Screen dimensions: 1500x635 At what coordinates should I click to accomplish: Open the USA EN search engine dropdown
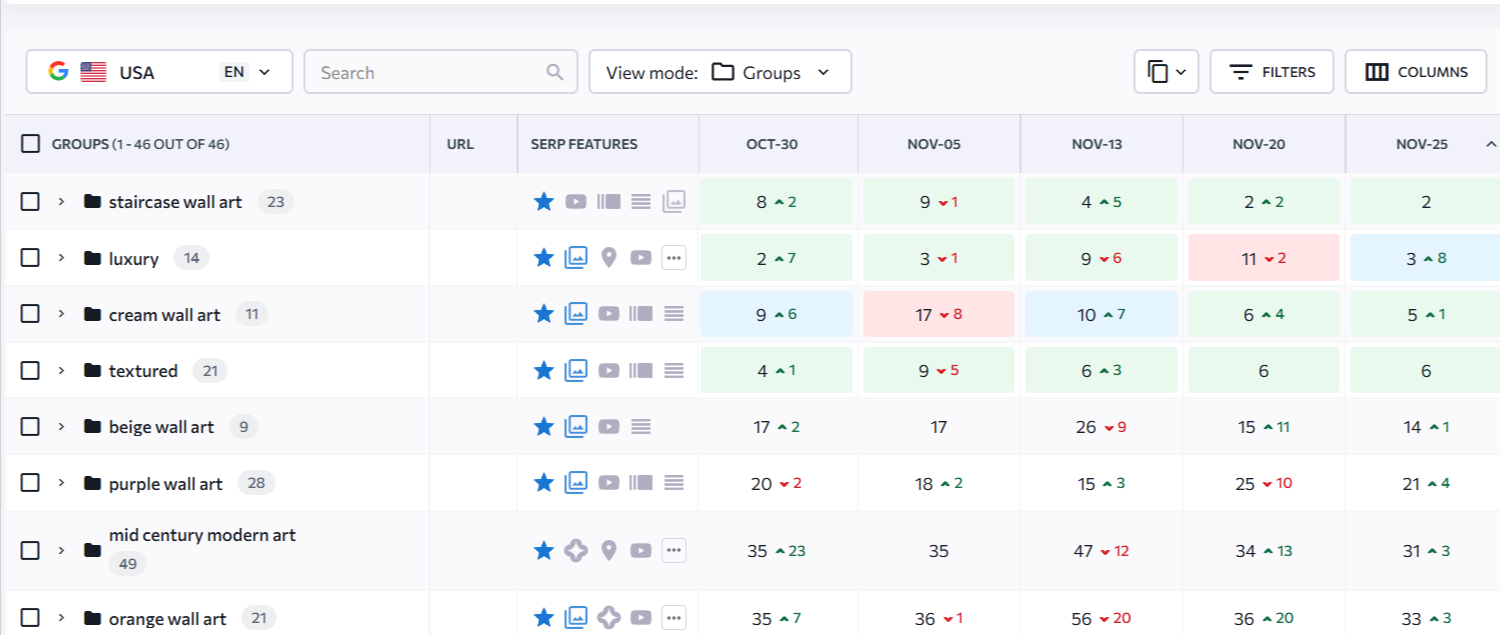(159, 72)
